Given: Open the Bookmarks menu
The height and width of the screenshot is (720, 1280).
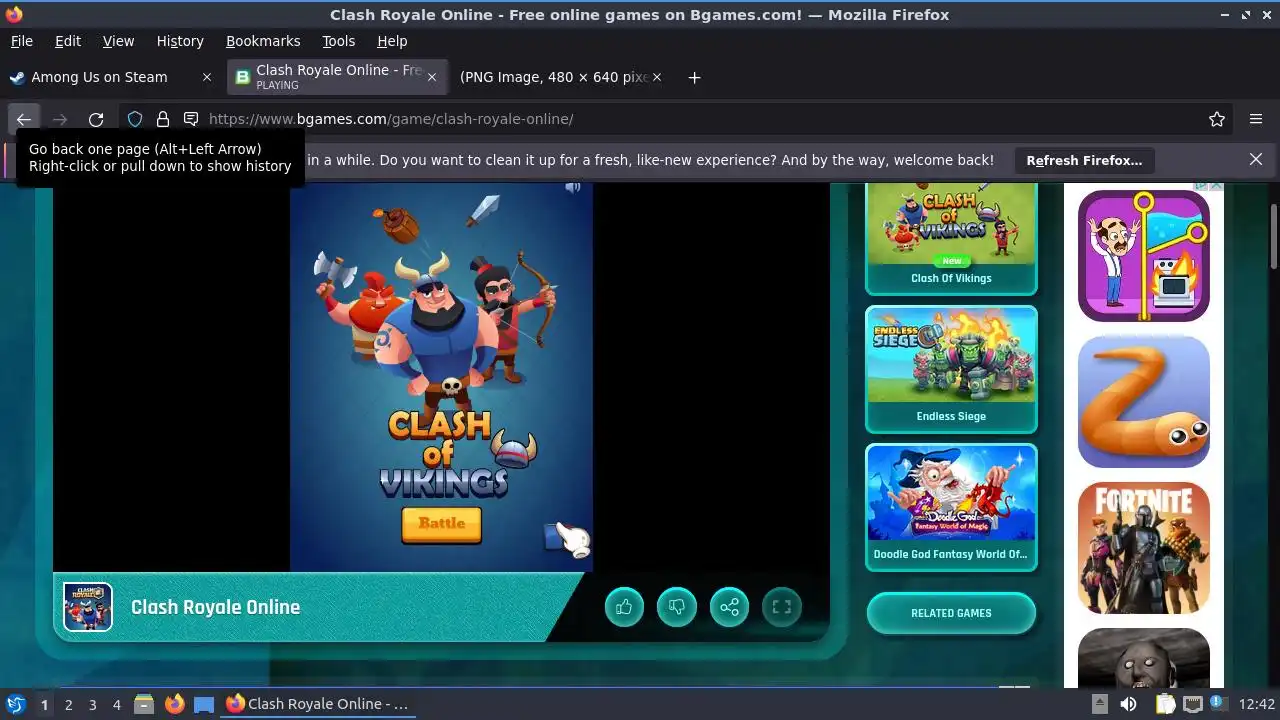Looking at the screenshot, I should point(263,41).
